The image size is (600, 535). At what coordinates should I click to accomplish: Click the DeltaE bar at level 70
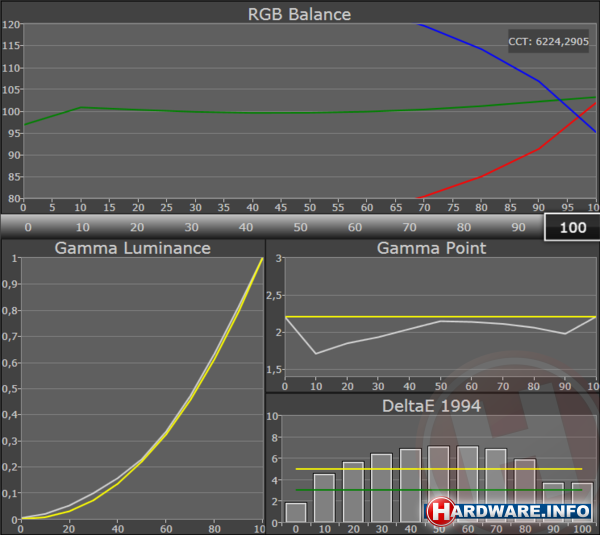(496, 485)
